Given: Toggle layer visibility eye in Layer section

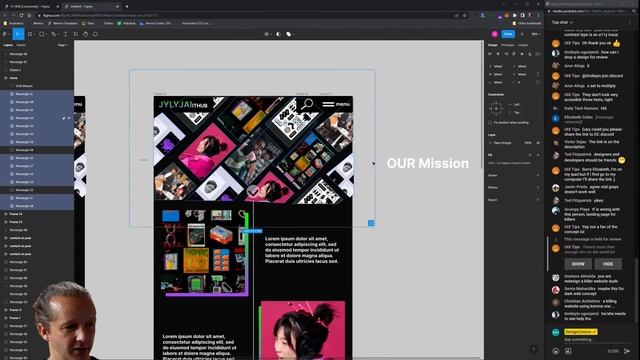Looking at the screenshot, I should point(538,143).
